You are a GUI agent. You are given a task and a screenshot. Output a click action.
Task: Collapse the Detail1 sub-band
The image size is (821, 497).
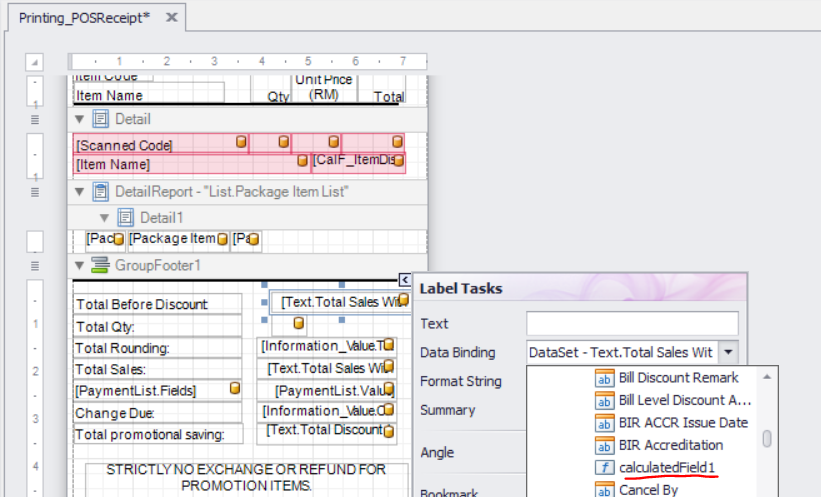coord(104,217)
